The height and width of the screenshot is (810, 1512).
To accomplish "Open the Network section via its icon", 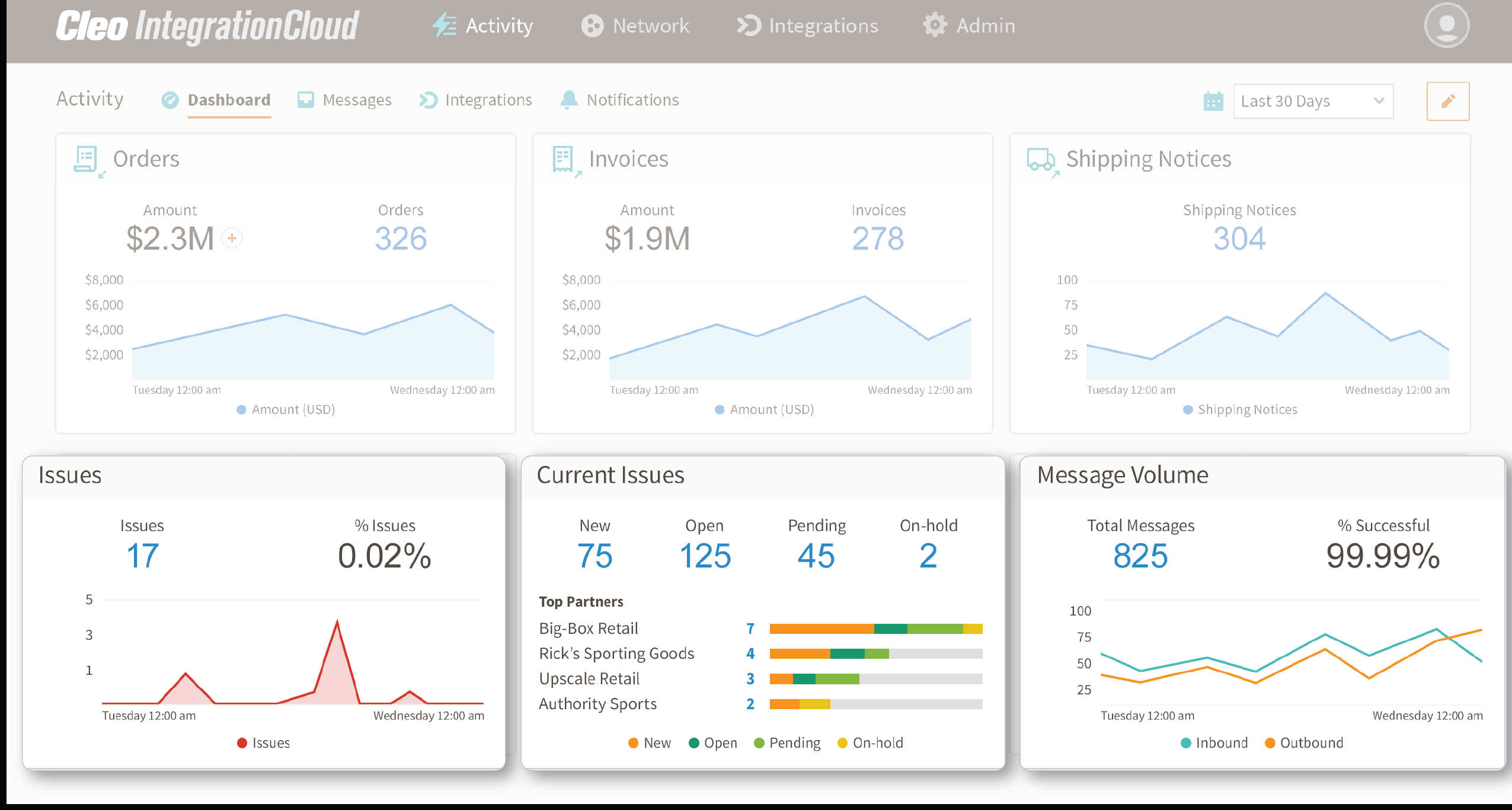I will 592,25.
